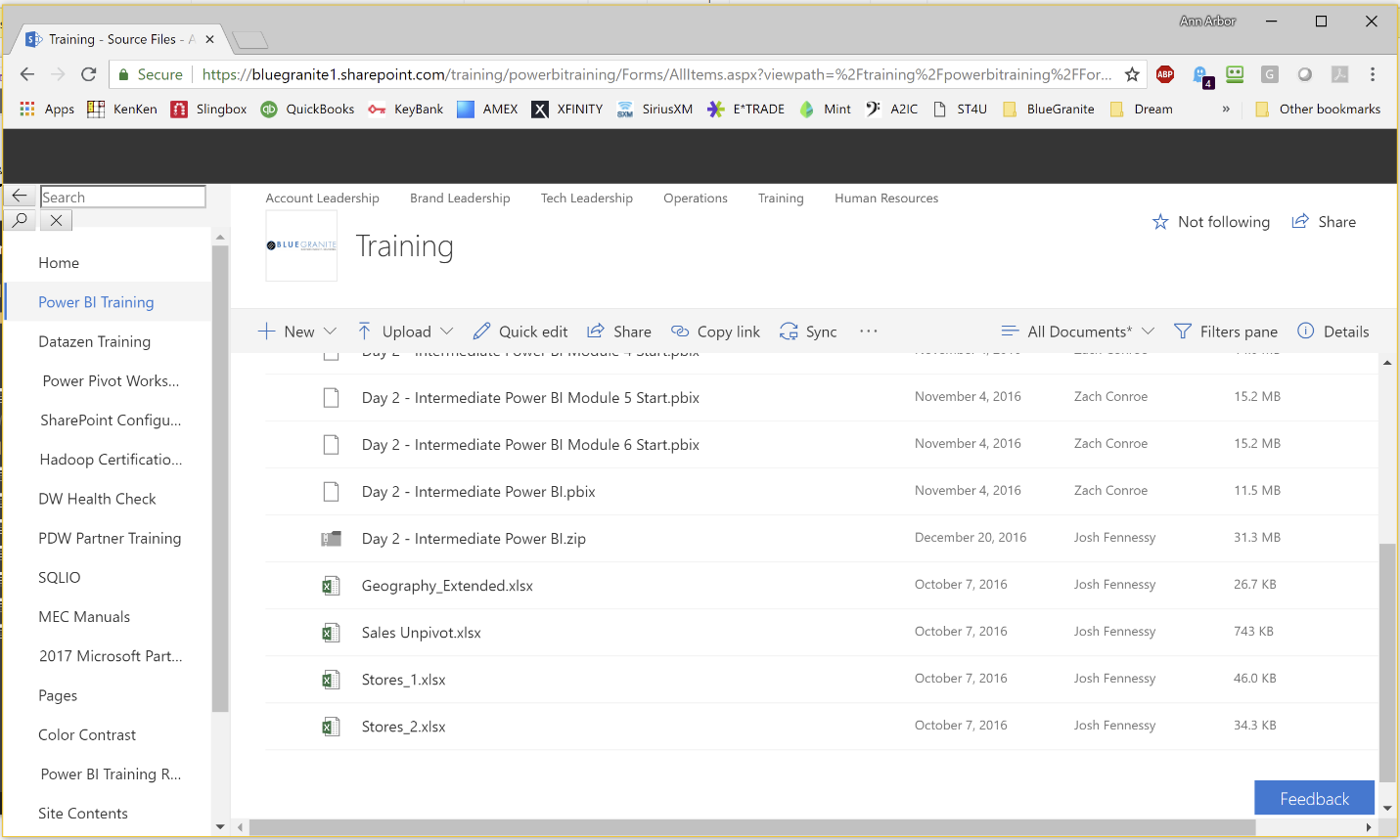The height and width of the screenshot is (840, 1400).
Task: Click the BlueGranite site logo
Action: click(301, 245)
